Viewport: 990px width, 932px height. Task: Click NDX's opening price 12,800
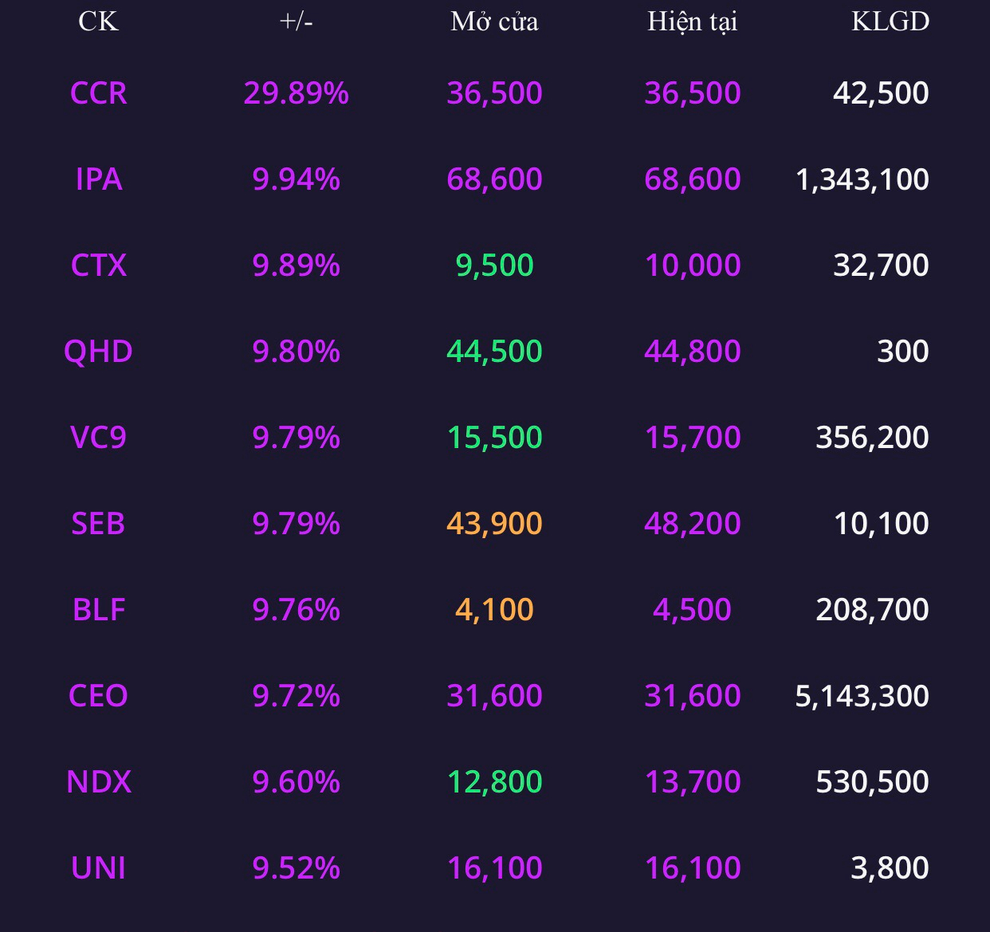coord(494,781)
